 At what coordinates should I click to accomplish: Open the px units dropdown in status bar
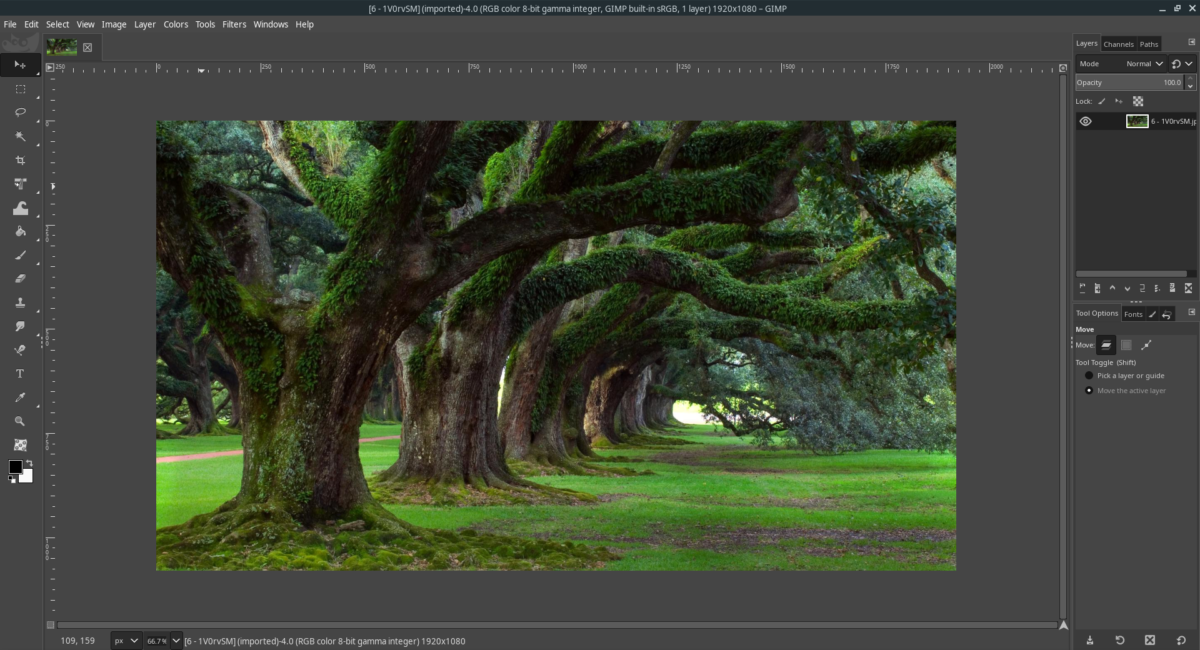point(126,640)
